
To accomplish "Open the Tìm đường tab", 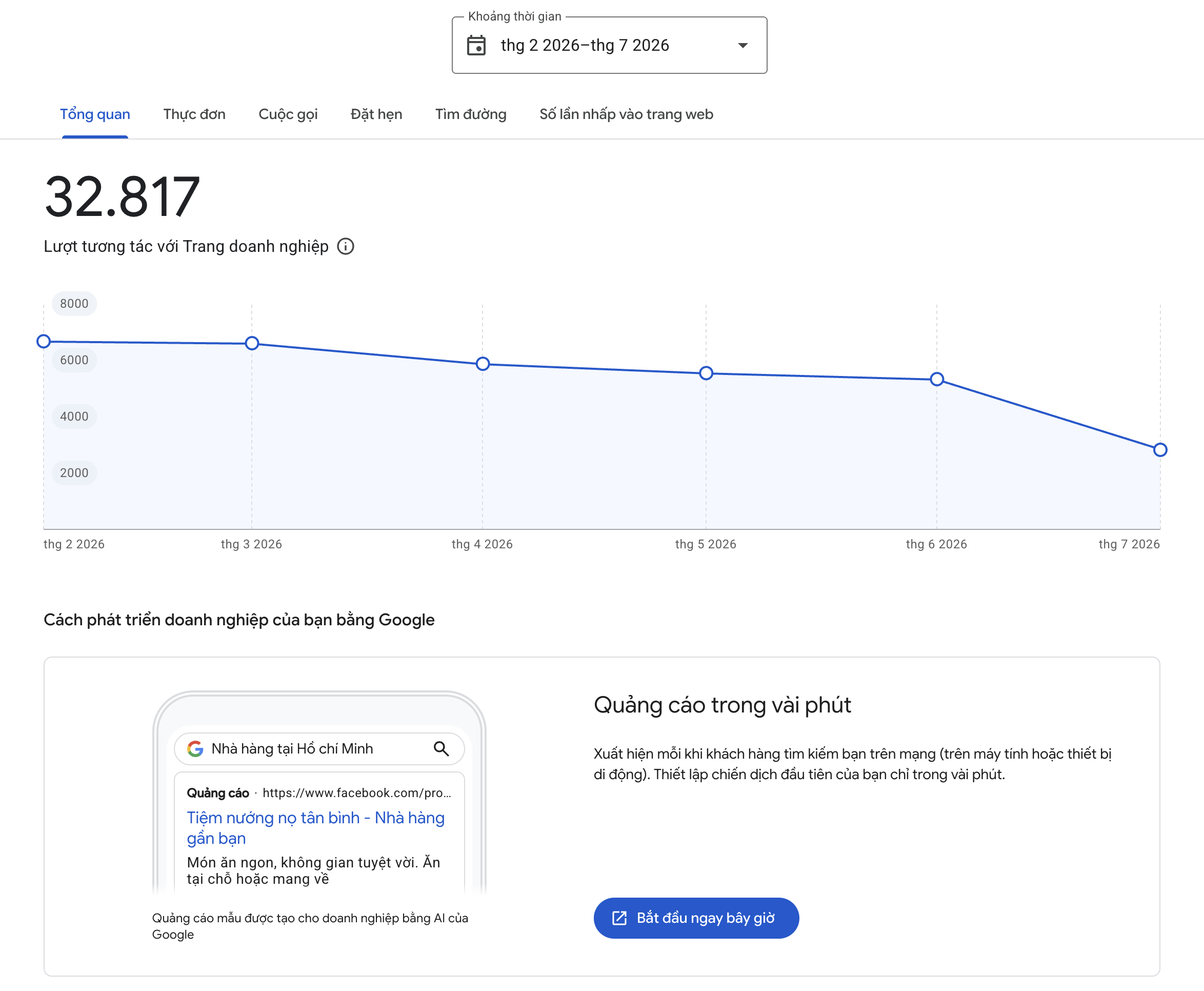I will (471, 114).
